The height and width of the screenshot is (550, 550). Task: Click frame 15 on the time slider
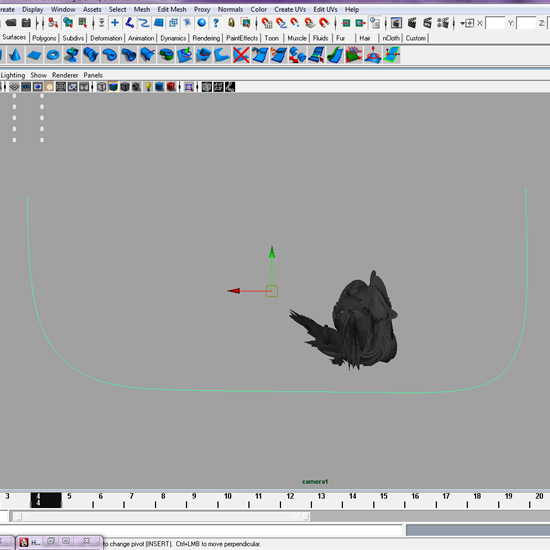click(384, 496)
